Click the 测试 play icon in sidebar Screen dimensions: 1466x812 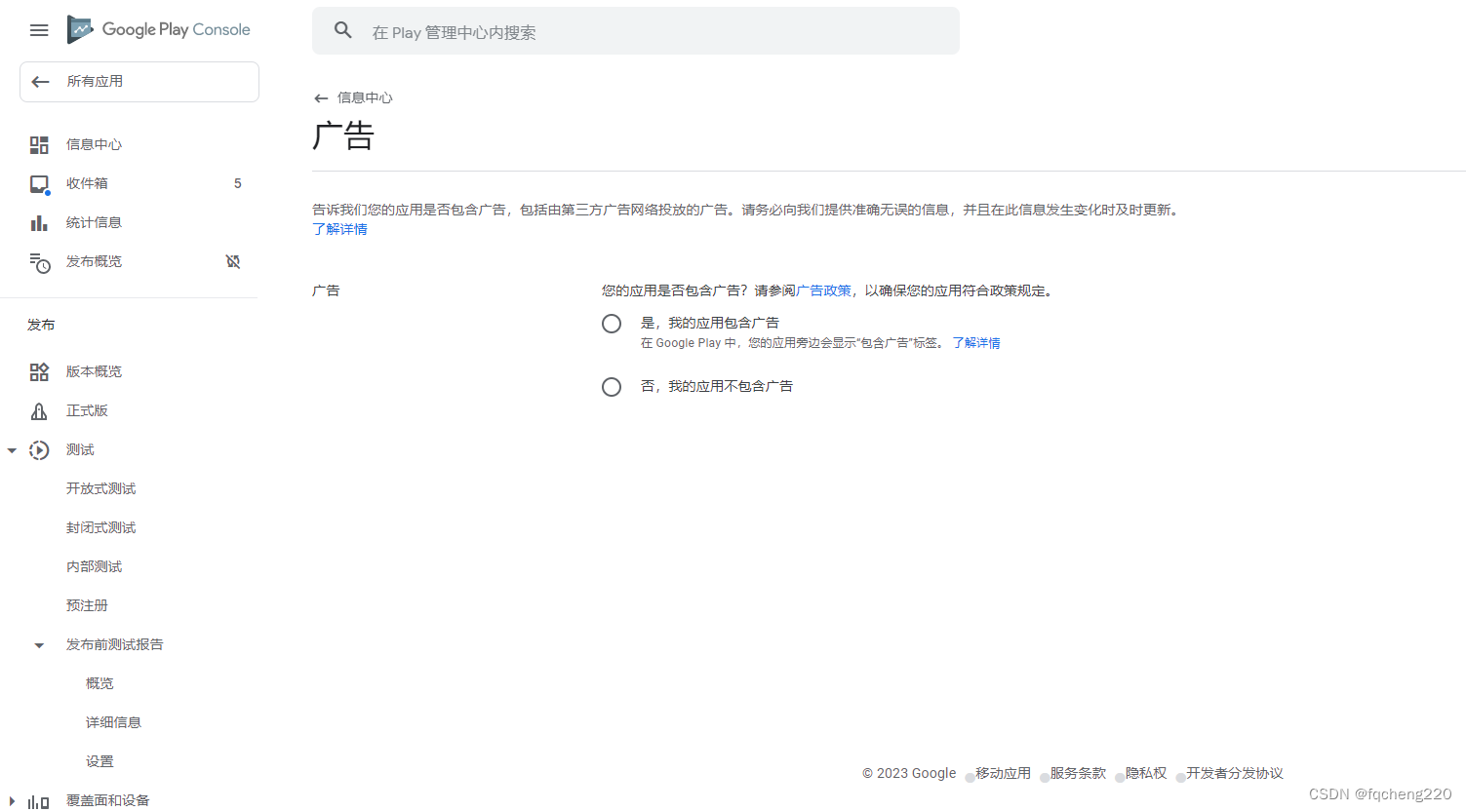click(39, 449)
